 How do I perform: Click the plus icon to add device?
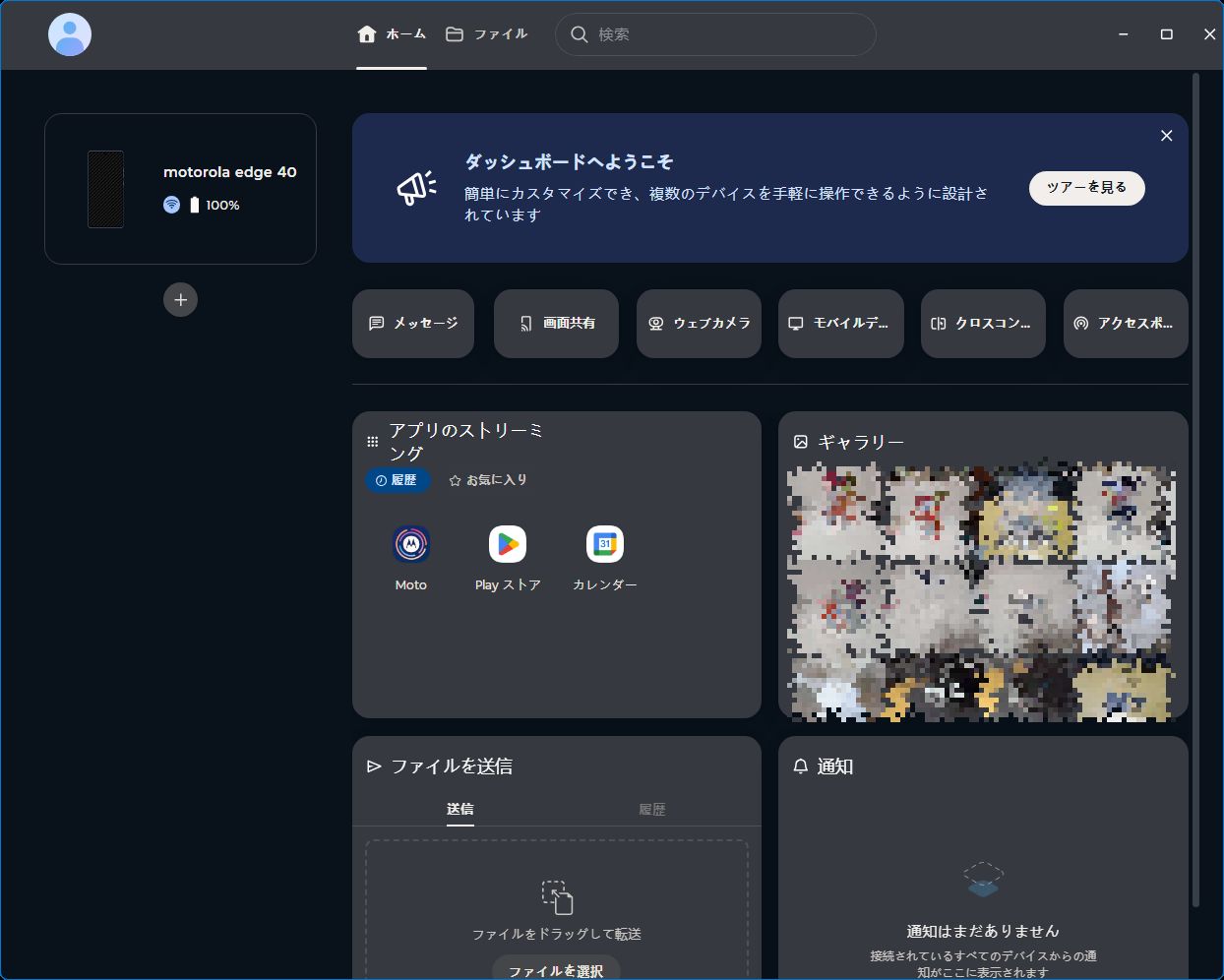pyautogui.click(x=180, y=300)
